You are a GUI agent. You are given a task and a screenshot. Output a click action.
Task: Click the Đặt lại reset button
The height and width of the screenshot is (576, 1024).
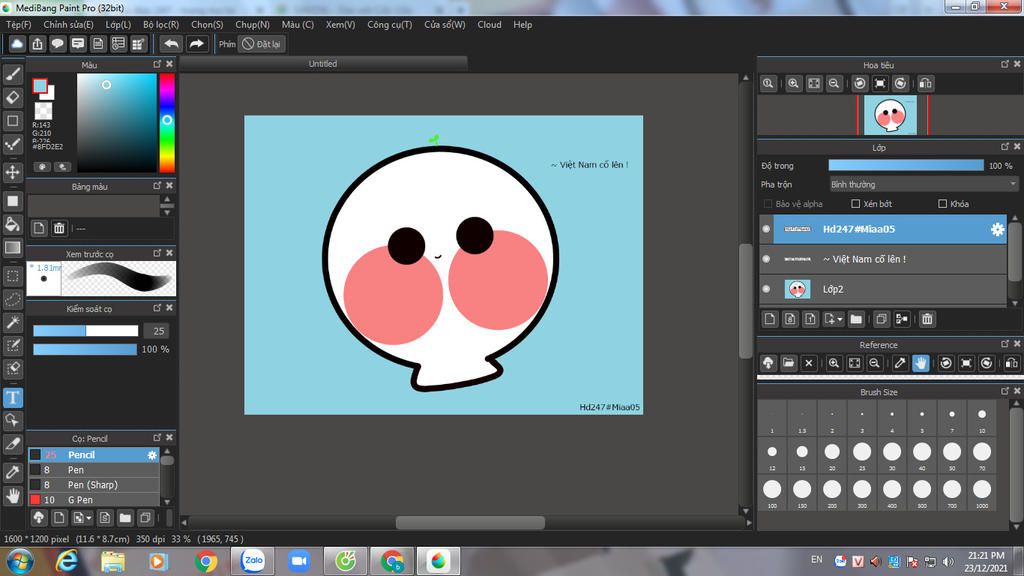[x=262, y=44]
